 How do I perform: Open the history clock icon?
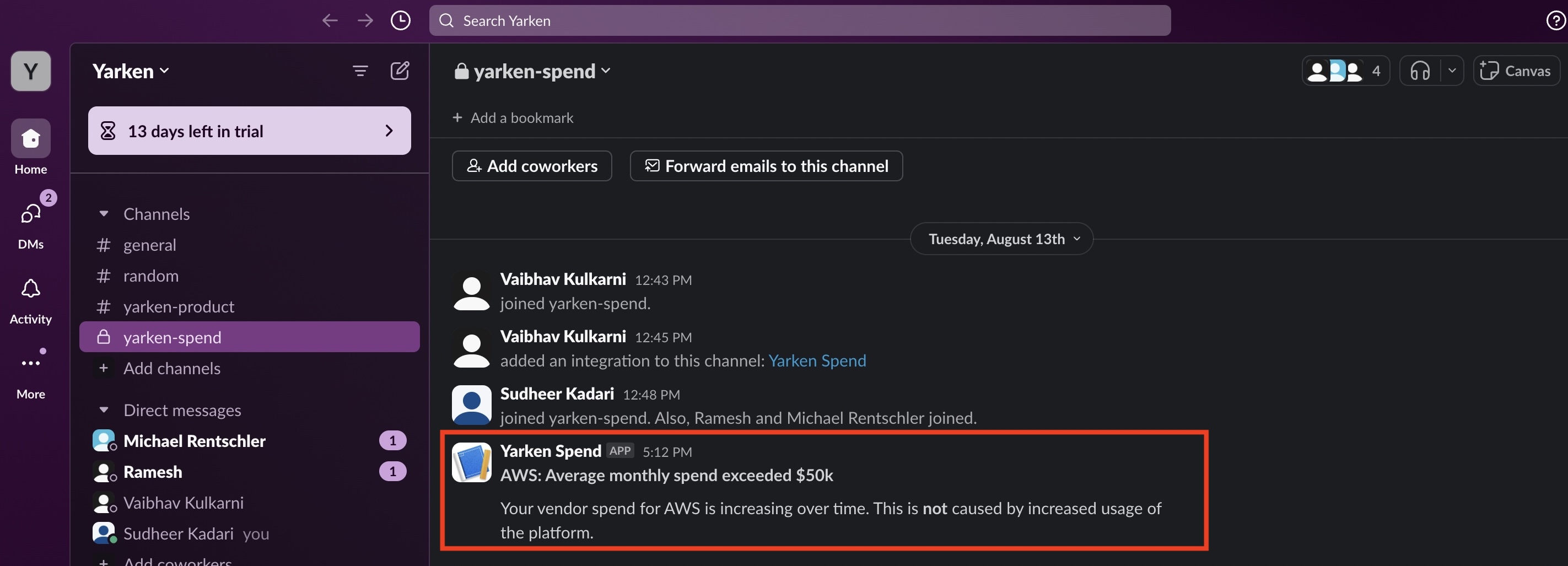[401, 21]
